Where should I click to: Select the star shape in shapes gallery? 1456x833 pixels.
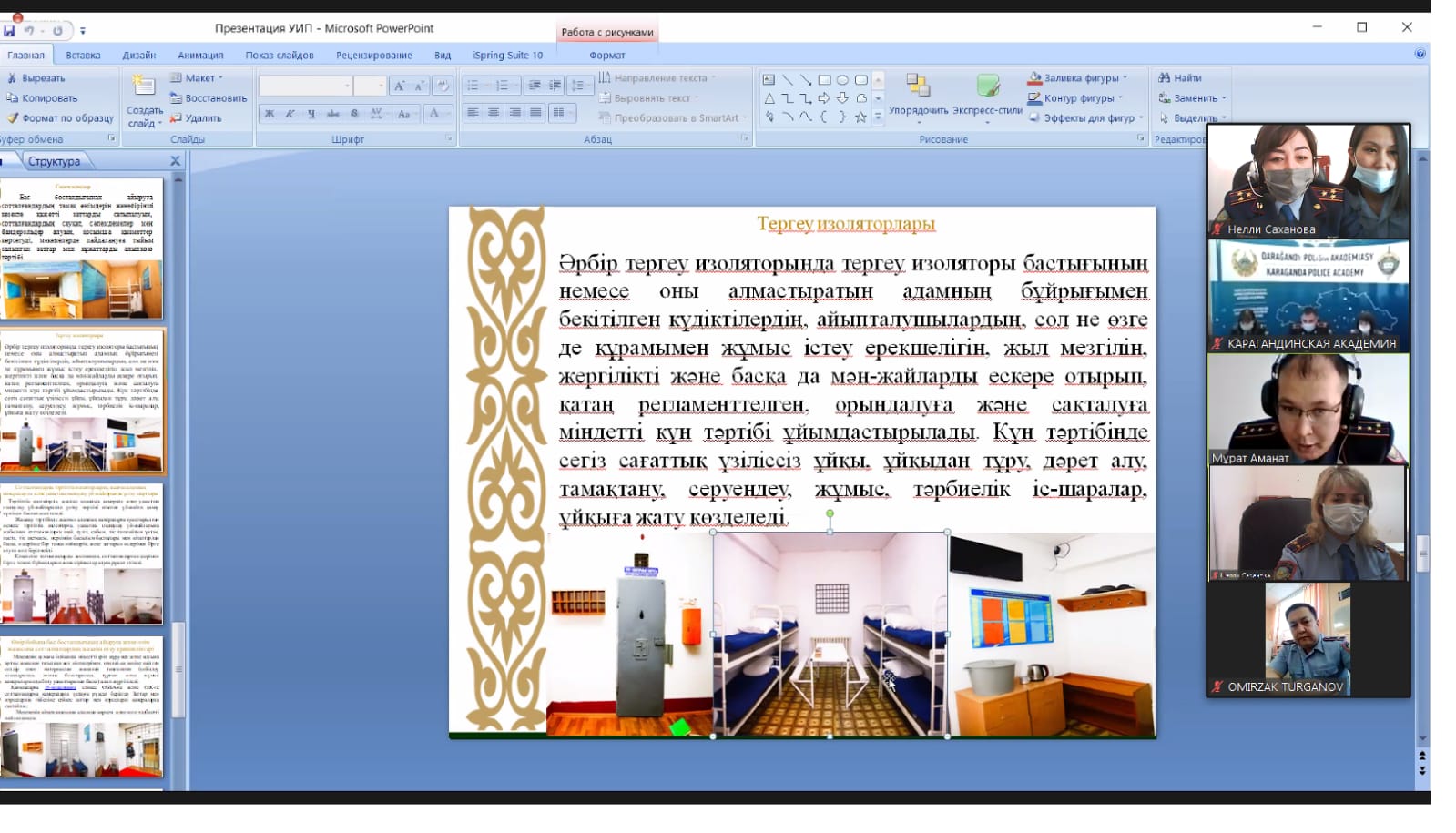(x=860, y=117)
